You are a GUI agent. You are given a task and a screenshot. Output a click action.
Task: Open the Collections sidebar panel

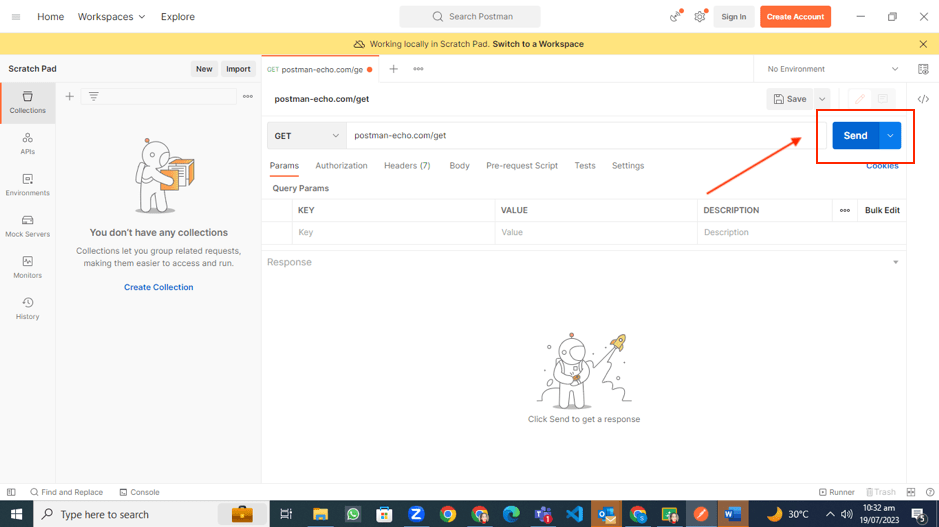[x=27, y=102]
